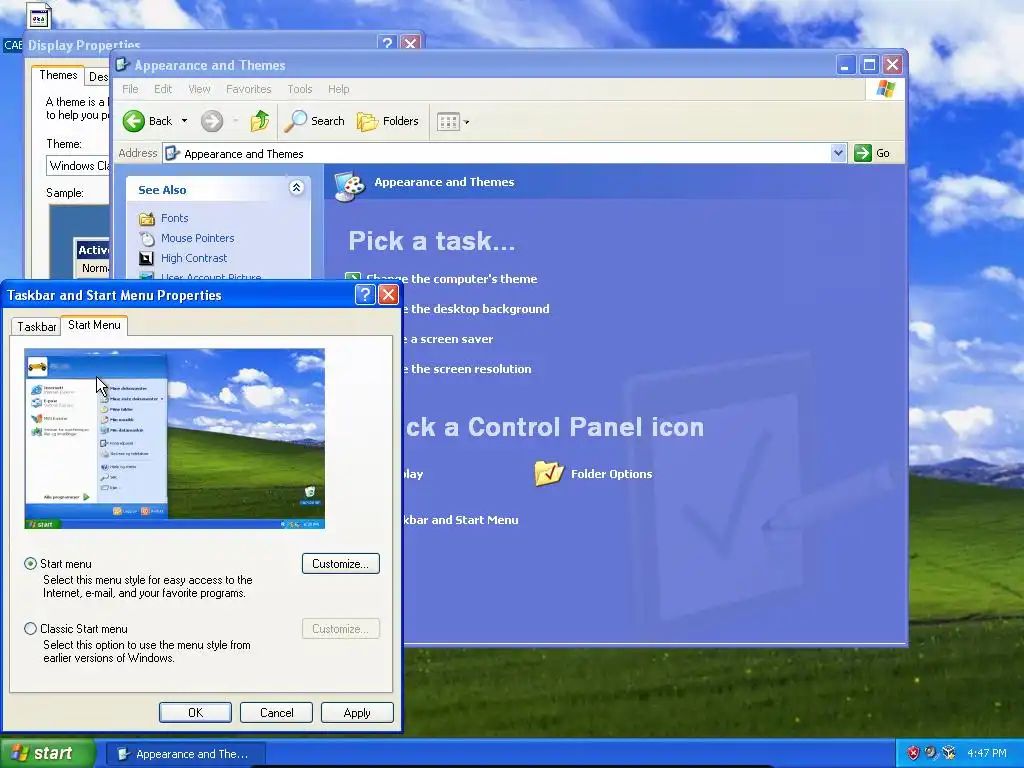Switch to the Taskbar tab

[x=37, y=327]
